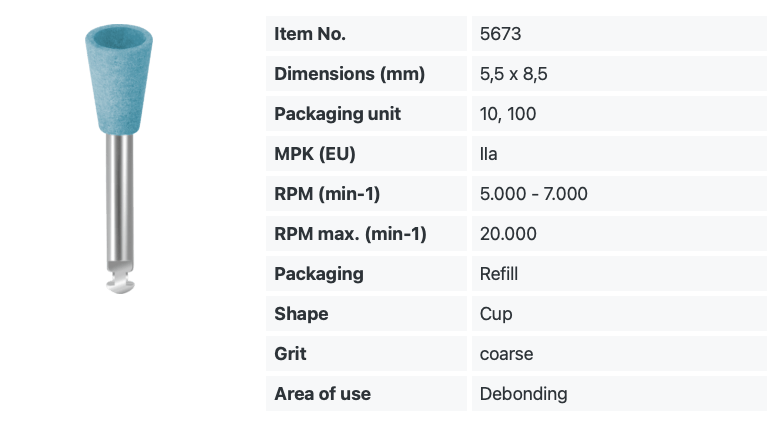Click the Cup shape value

pyautogui.click(x=496, y=314)
